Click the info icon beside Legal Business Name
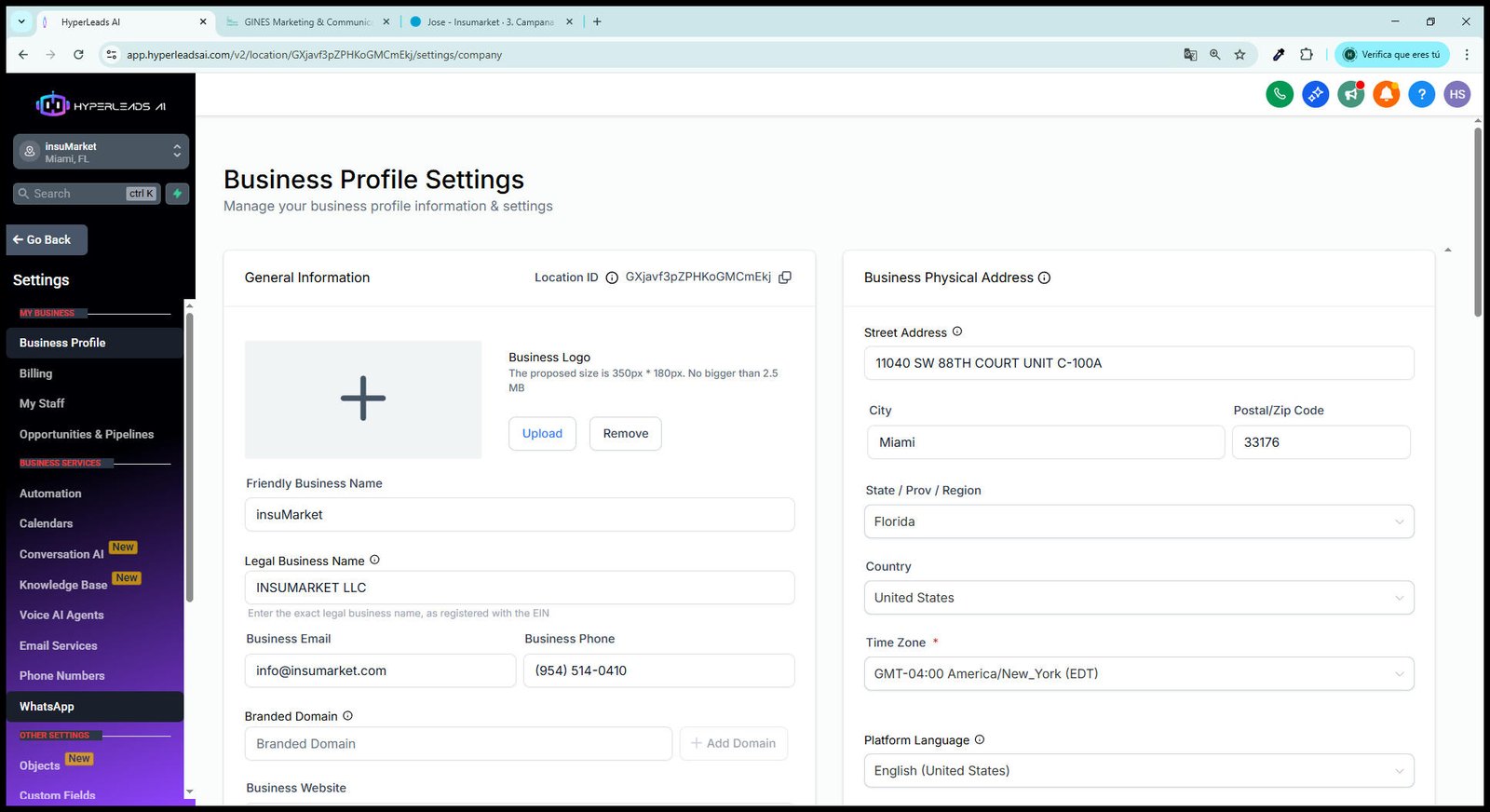The image size is (1490, 812). [374, 560]
